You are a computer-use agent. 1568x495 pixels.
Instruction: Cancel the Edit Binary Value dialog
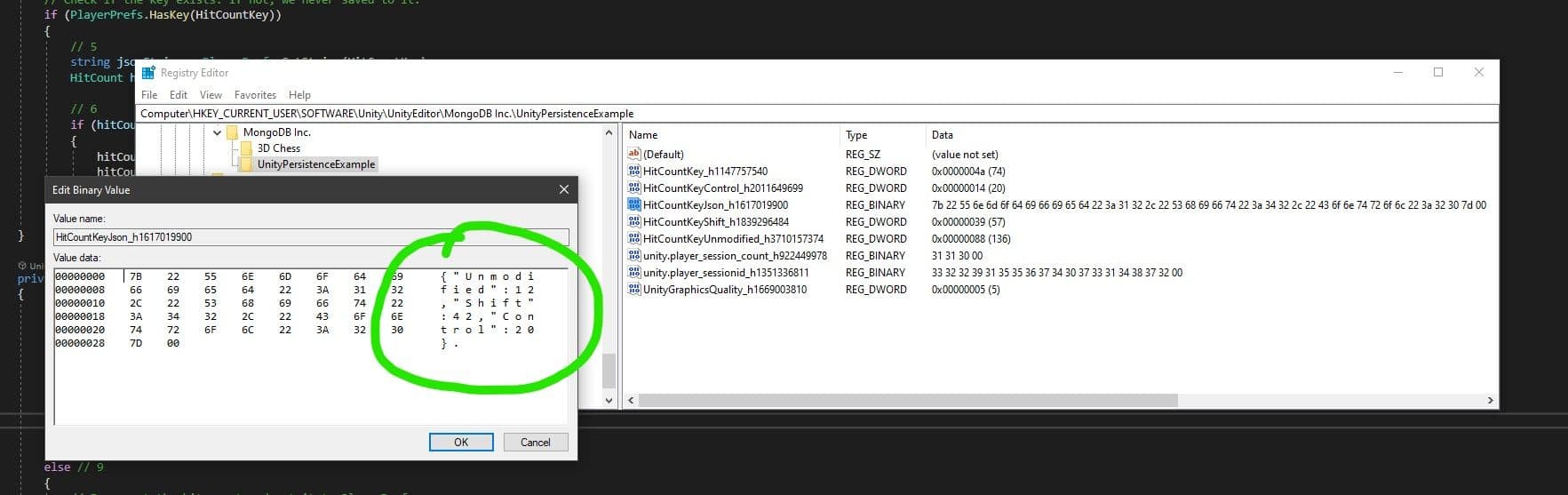[535, 443]
